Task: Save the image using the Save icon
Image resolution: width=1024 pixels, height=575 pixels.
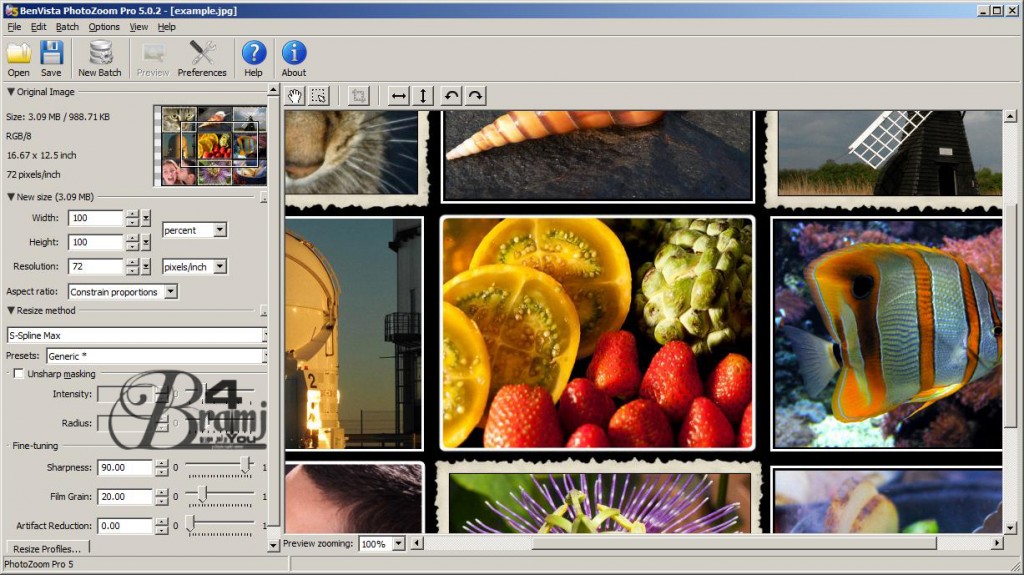Action: pyautogui.click(x=51, y=59)
